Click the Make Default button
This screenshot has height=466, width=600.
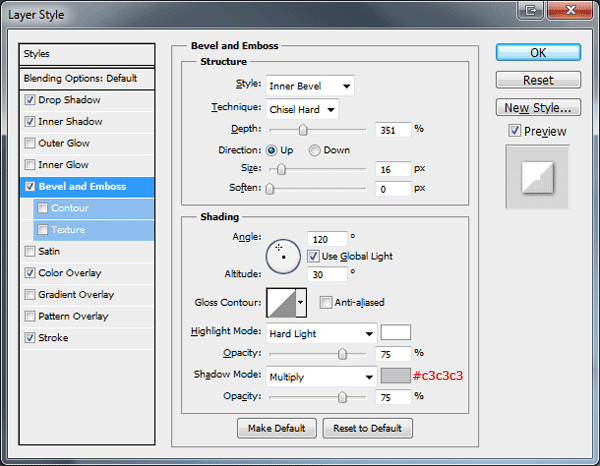pyautogui.click(x=277, y=428)
